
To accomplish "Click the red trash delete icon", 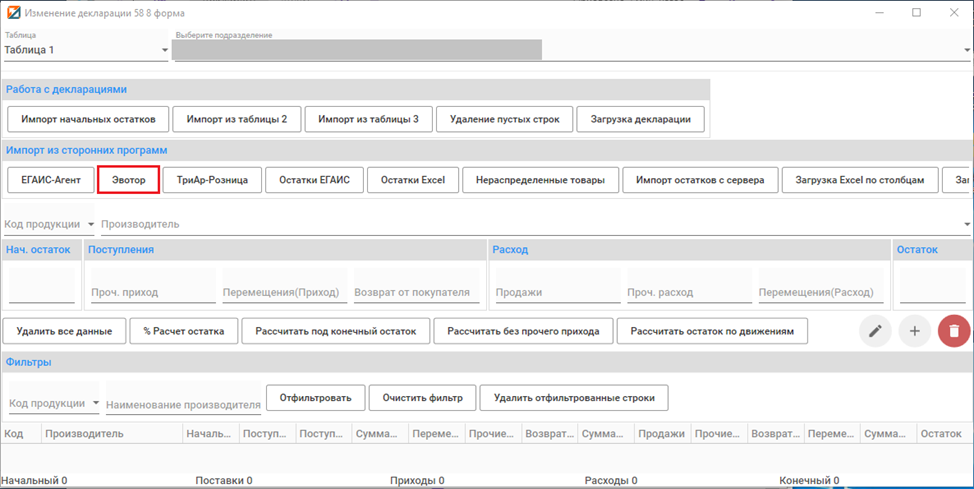I will point(954,331).
